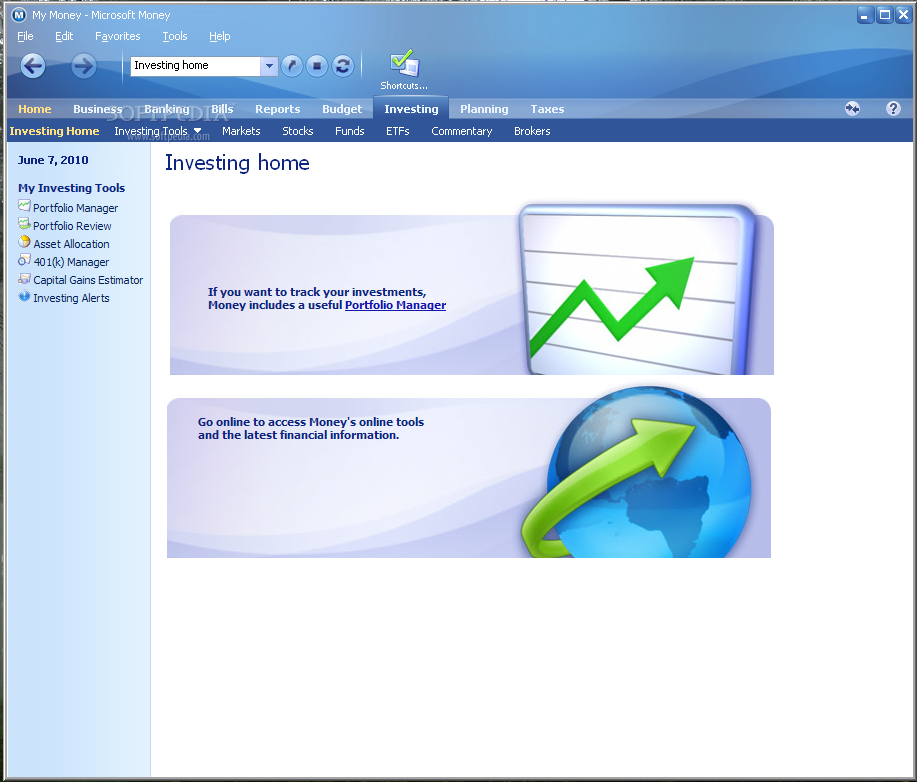Viewport: 917px width, 782px height.
Task: Click the 401(k) Manager sidebar icon
Action: coord(24,260)
